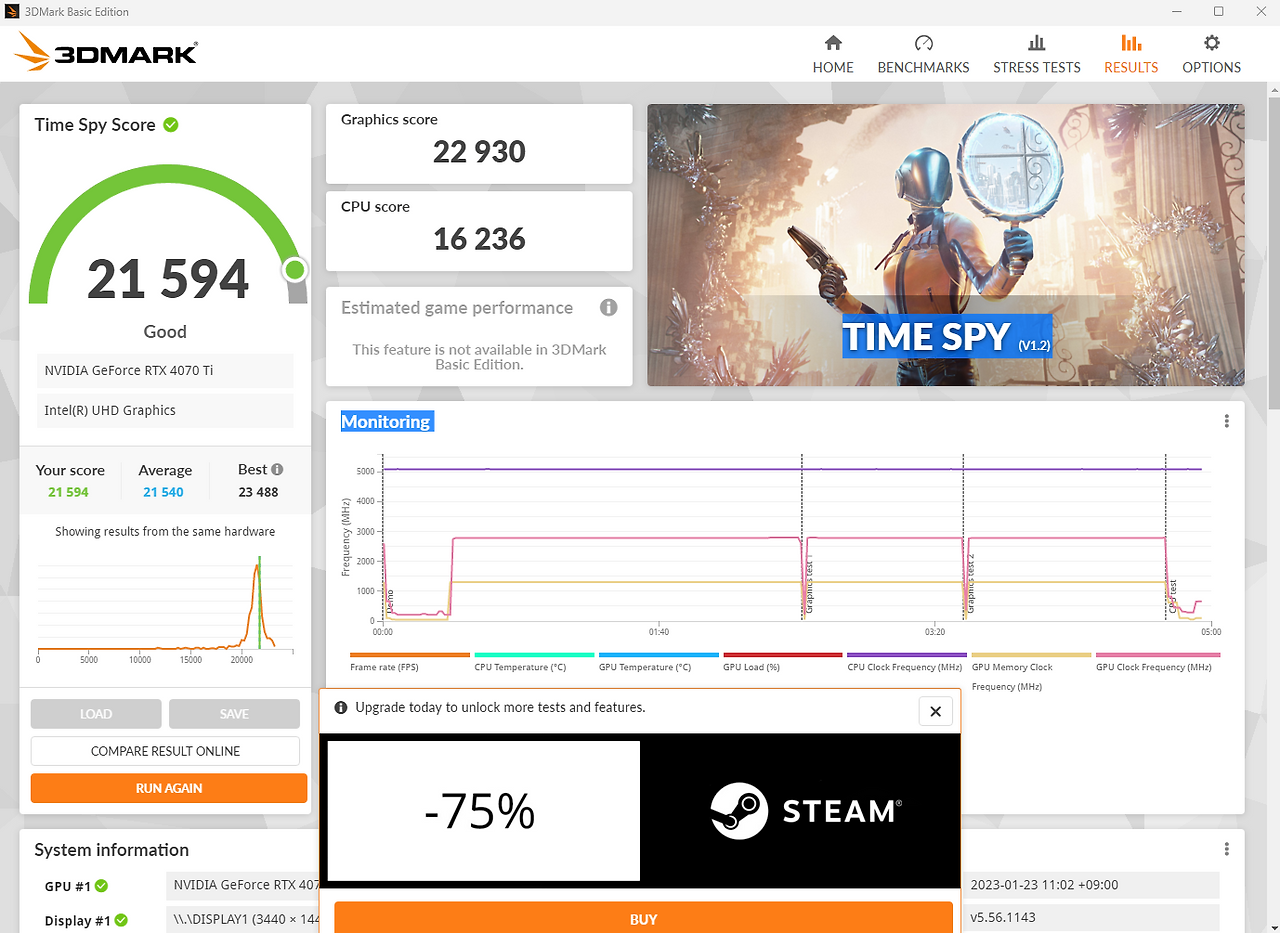The width and height of the screenshot is (1280, 933).
Task: Toggle the GPU Clock Frequency legend series
Action: pos(1158,662)
